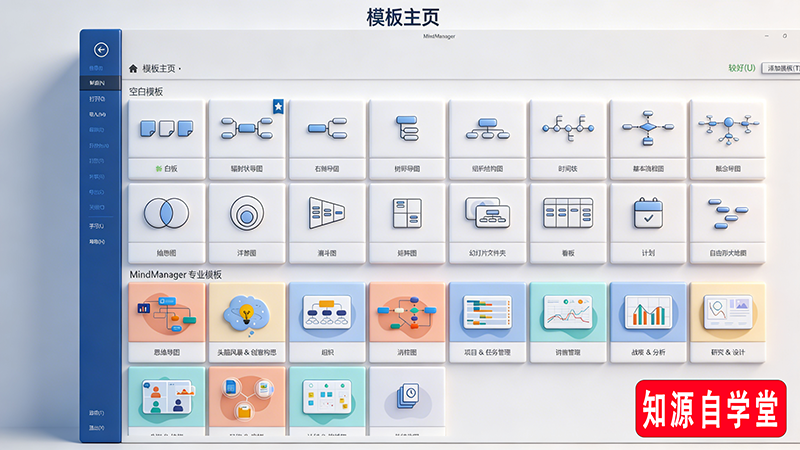Screen dimensions: 800x450
Task: Click the green 较好 link
Action: point(741,68)
